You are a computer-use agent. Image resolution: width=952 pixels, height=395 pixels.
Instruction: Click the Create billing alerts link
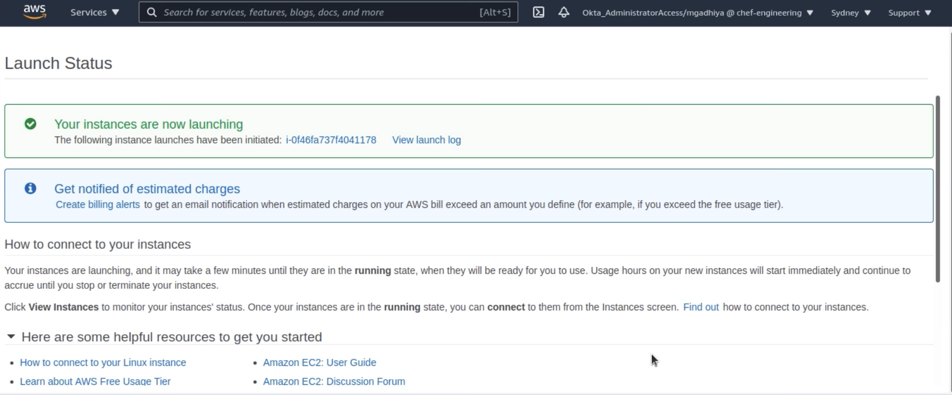(98, 204)
